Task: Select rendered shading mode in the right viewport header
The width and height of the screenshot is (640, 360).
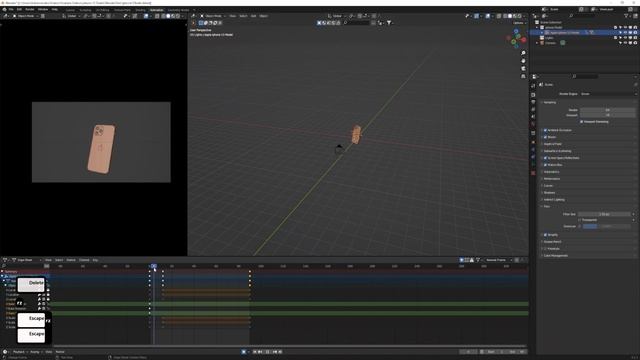Action: coord(520,16)
